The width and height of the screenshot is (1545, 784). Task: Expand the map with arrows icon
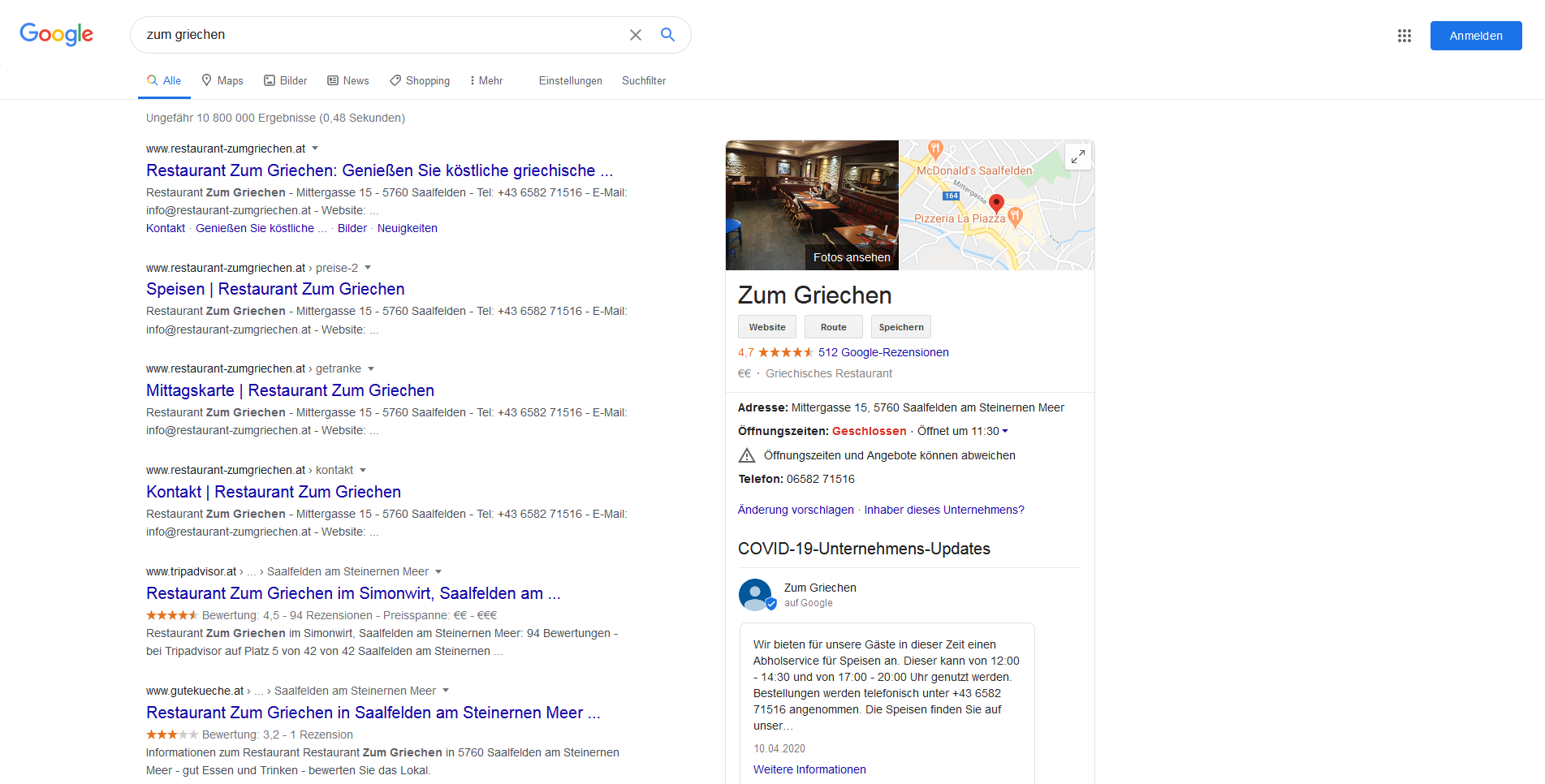click(1077, 157)
